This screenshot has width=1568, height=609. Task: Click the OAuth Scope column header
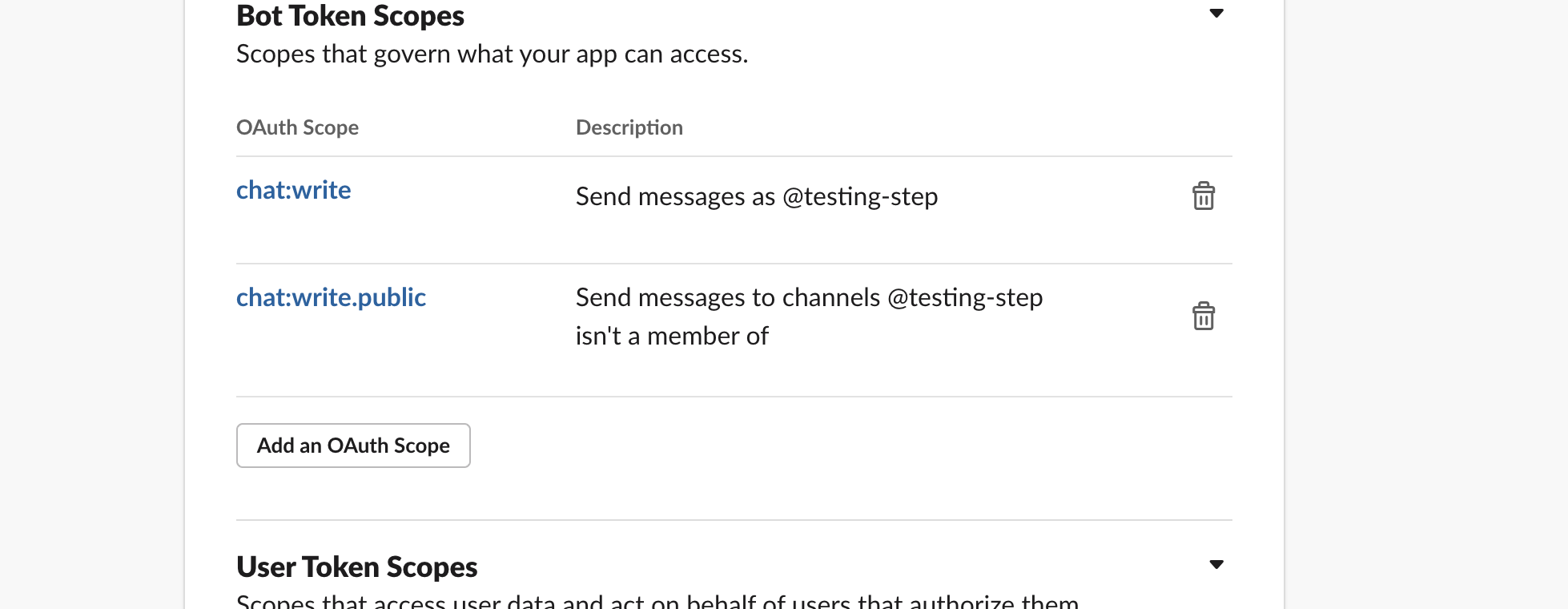click(297, 127)
